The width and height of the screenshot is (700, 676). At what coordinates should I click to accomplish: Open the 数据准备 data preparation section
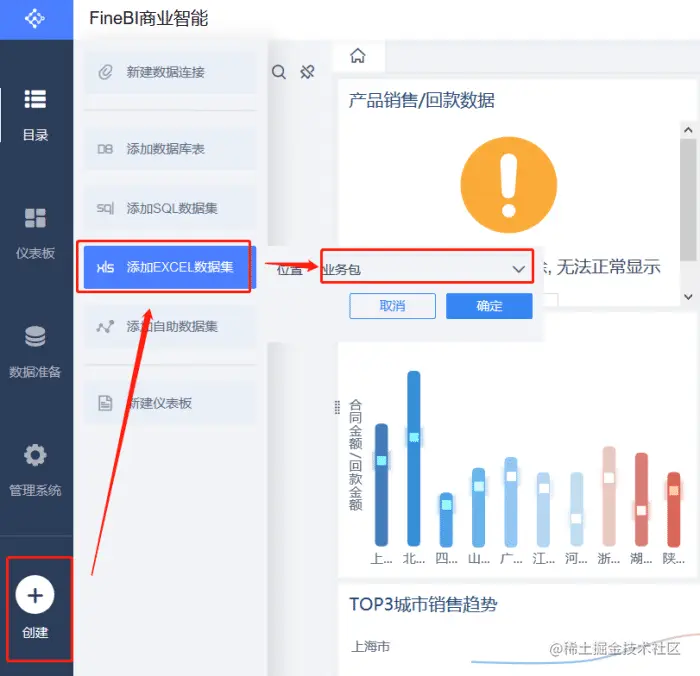[x=35, y=352]
